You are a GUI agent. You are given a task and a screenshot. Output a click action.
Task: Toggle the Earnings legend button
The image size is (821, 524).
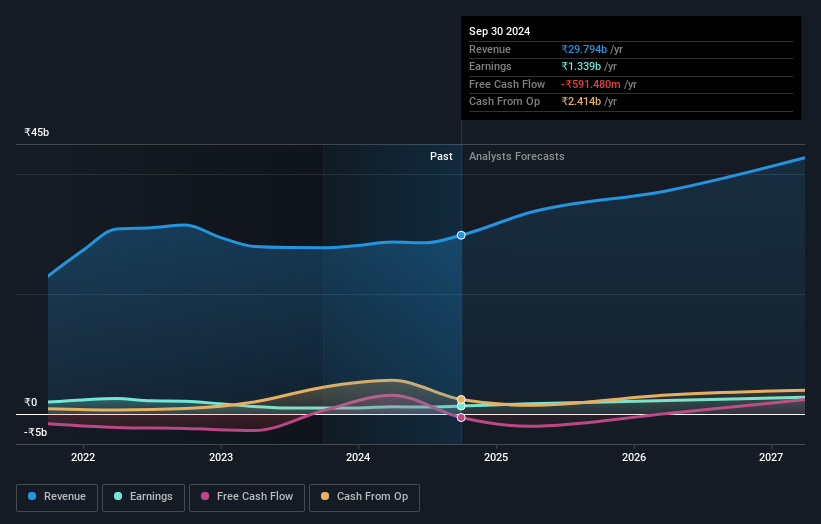tap(143, 497)
